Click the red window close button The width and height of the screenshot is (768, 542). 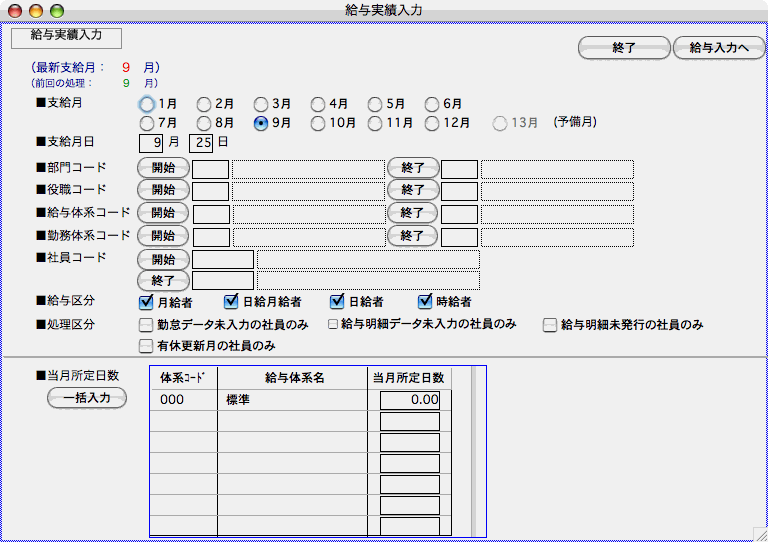[15, 10]
